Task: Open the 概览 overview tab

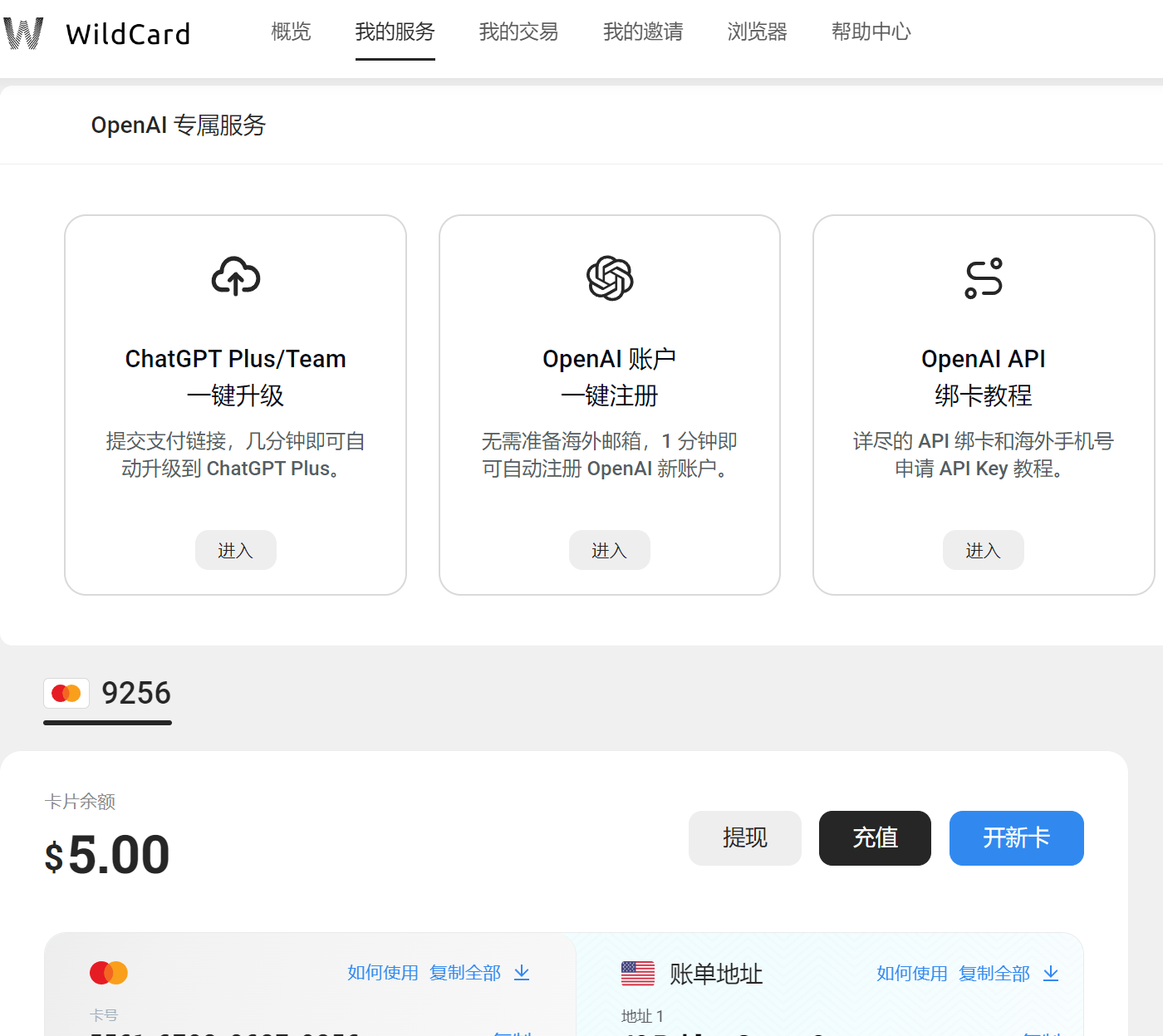Action: click(x=291, y=32)
